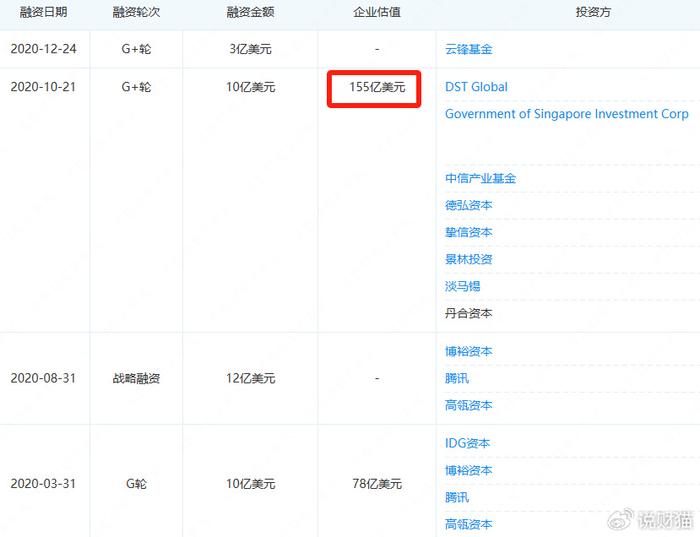
Task: Open 腾讯 link in 2020-03-31 row
Action: click(457, 497)
